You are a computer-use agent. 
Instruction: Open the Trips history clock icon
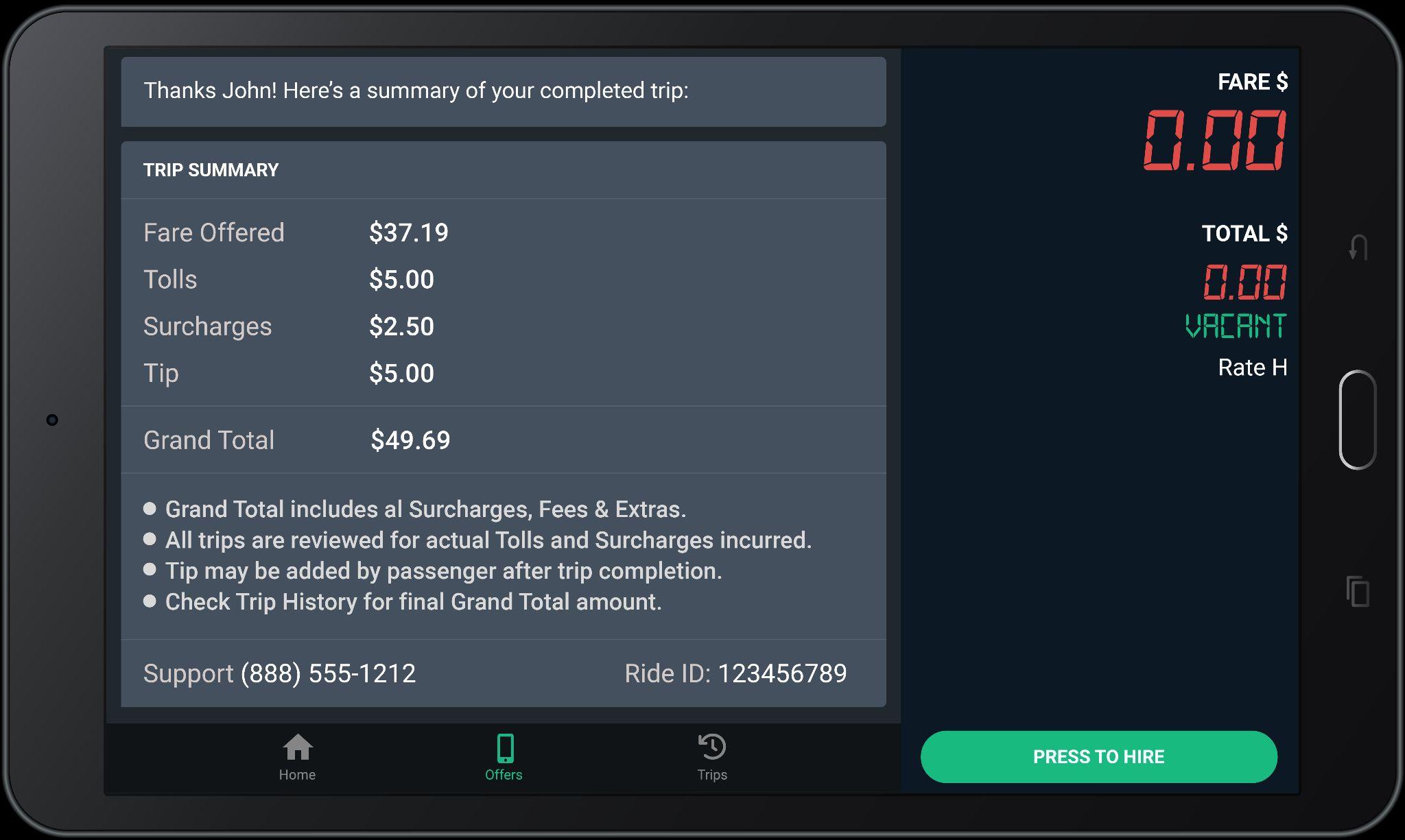712,747
